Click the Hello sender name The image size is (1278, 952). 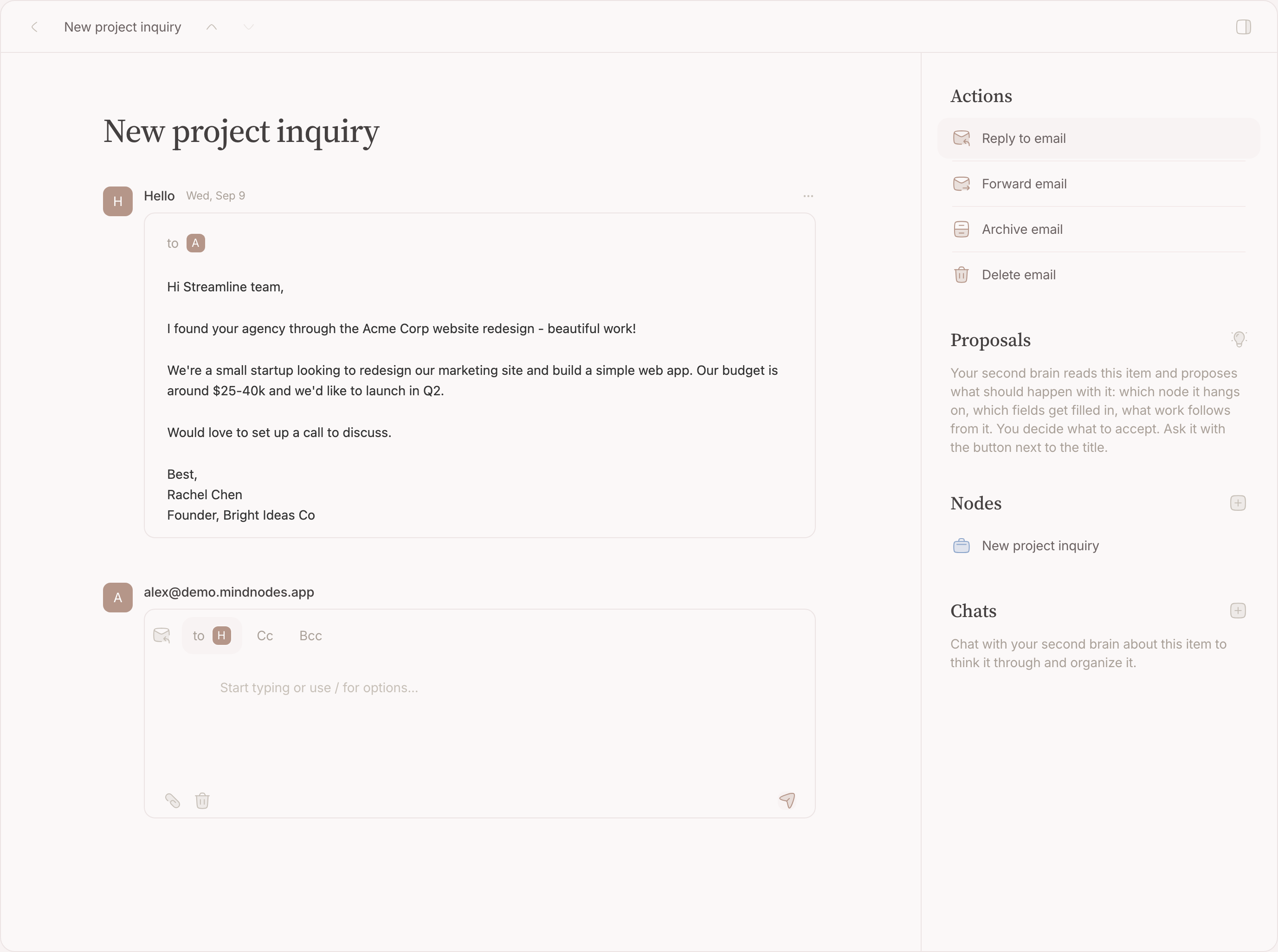(x=159, y=196)
